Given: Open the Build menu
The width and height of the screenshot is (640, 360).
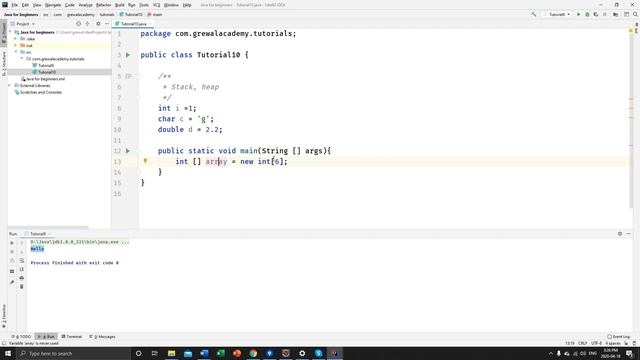Looking at the screenshot, I should click(120, 5).
